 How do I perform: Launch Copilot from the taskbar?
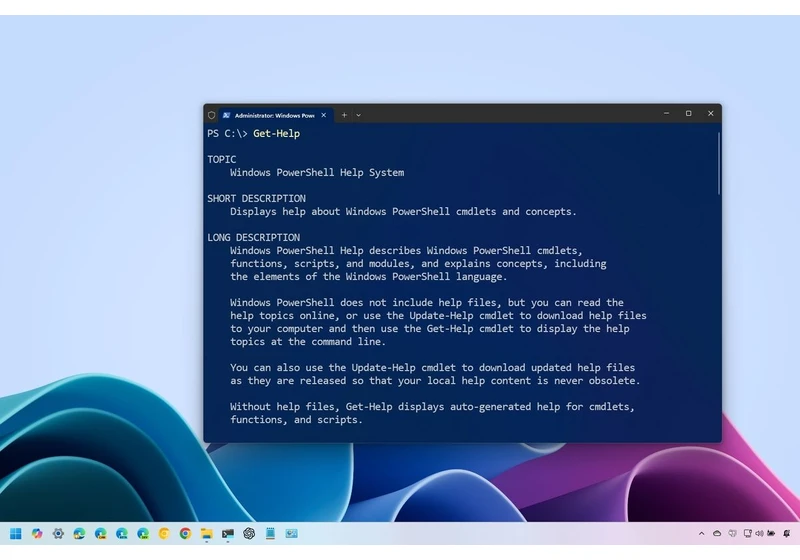[37, 533]
